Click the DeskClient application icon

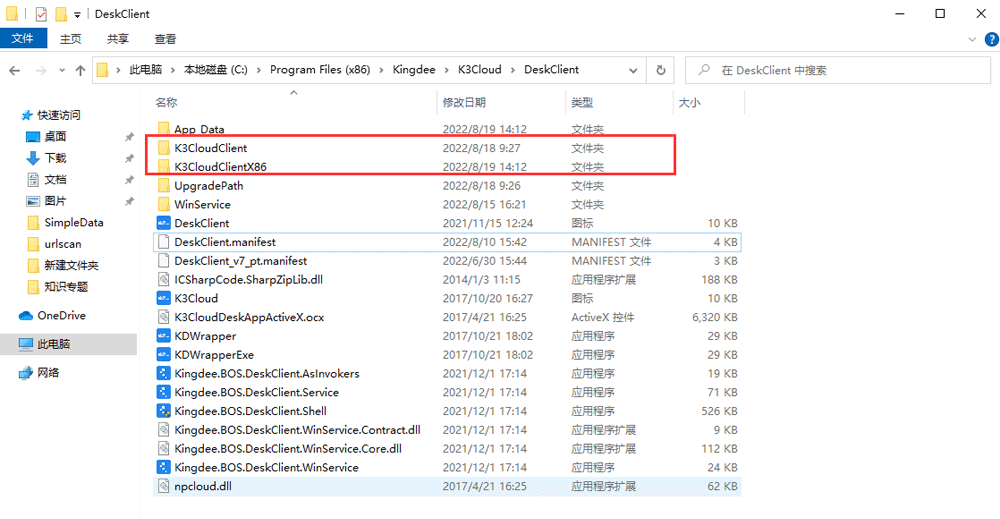165,223
